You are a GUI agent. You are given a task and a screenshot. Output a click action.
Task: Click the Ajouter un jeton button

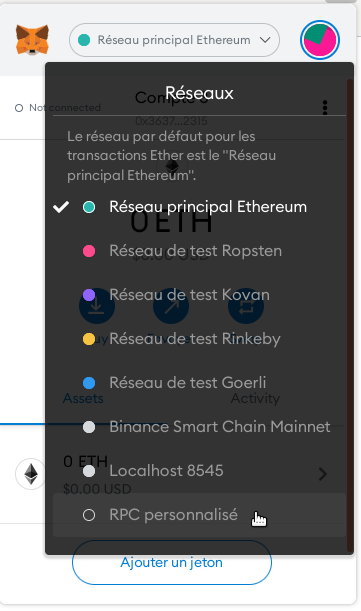[172, 562]
